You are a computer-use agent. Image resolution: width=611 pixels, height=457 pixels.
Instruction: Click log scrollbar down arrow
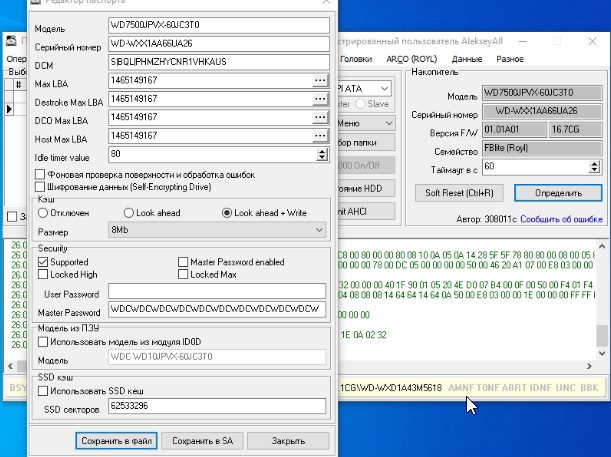point(602,353)
